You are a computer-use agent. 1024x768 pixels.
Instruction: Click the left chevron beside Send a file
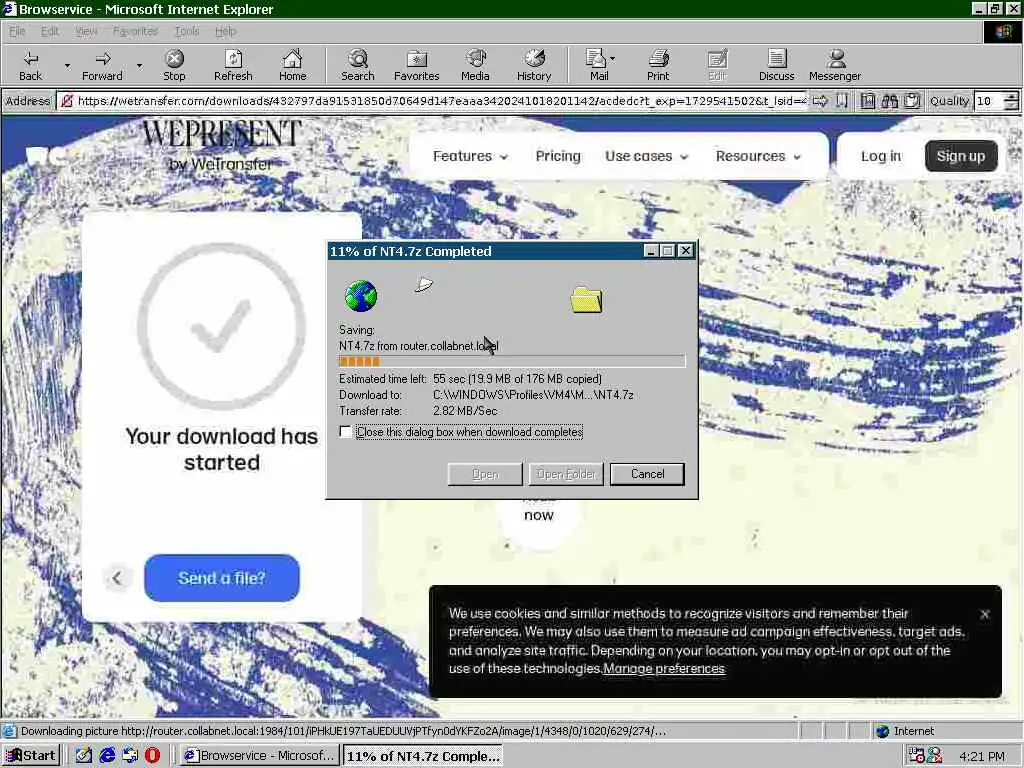tap(117, 578)
